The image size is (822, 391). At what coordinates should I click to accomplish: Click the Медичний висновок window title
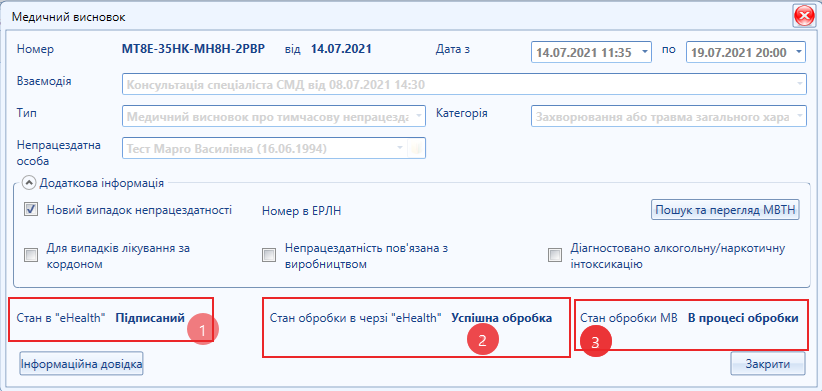[69, 17]
